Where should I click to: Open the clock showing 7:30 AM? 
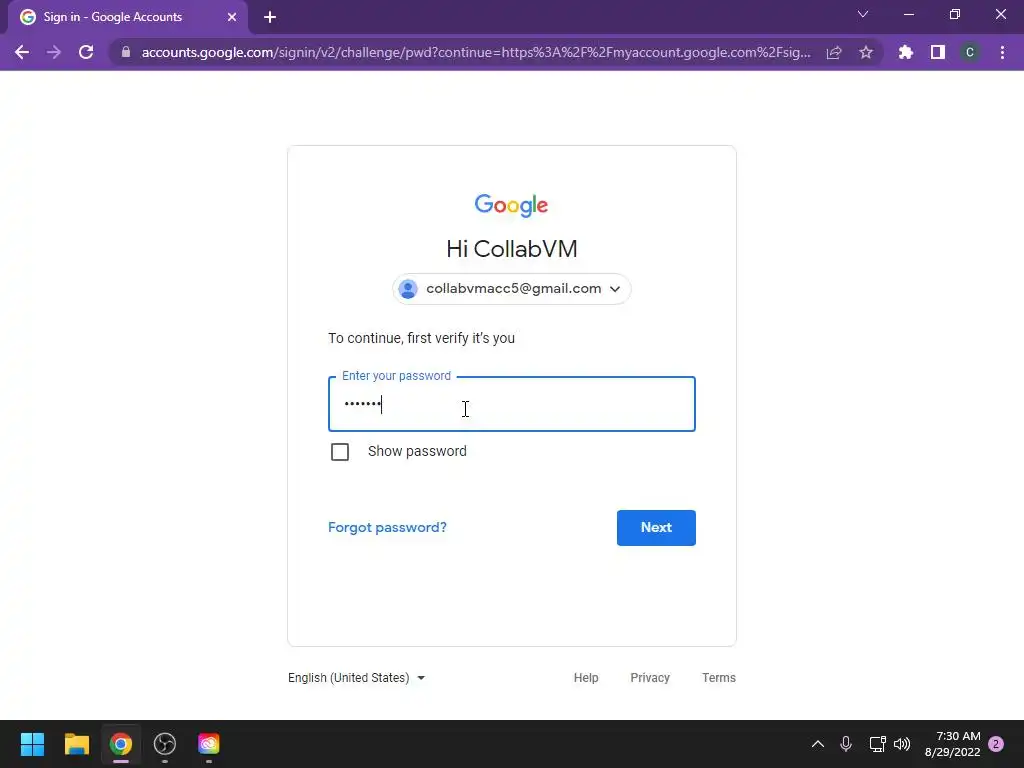[x=952, y=744]
